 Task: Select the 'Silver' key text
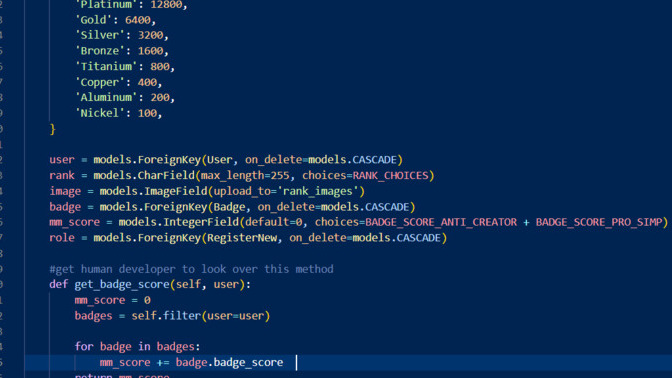click(100, 35)
